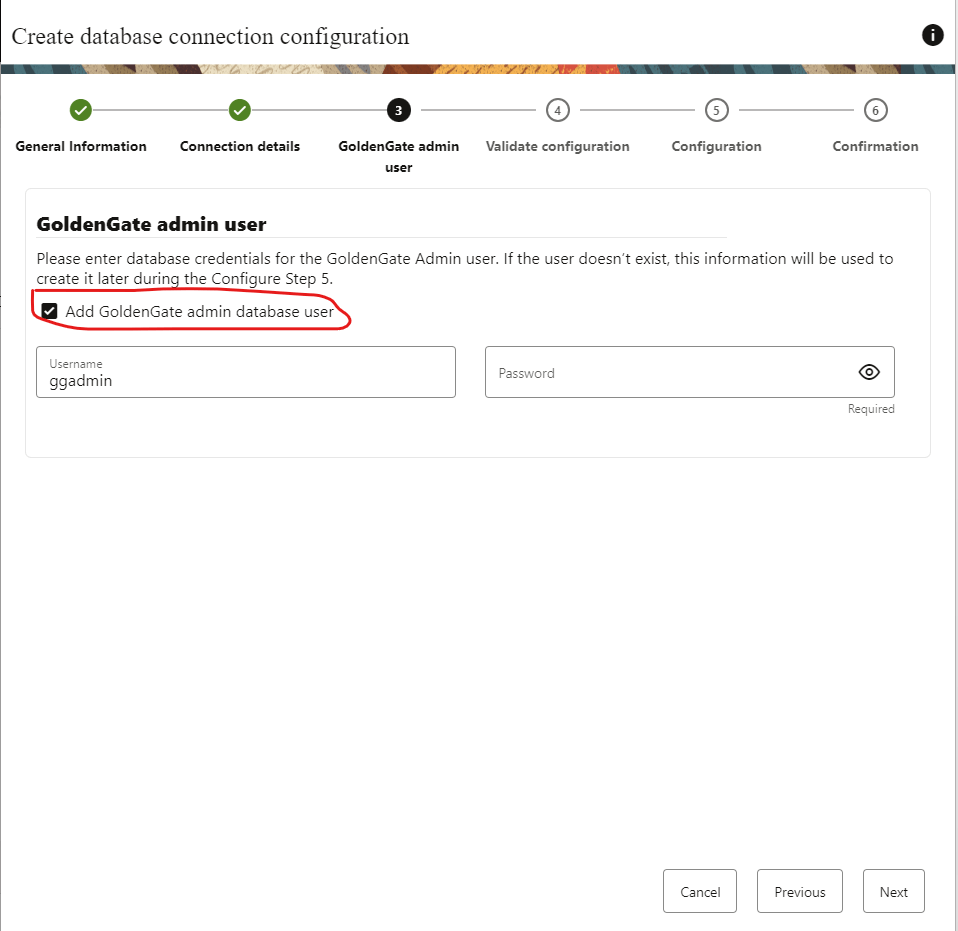Go to the General Information step label
The width and height of the screenshot is (958, 931).
(x=81, y=146)
